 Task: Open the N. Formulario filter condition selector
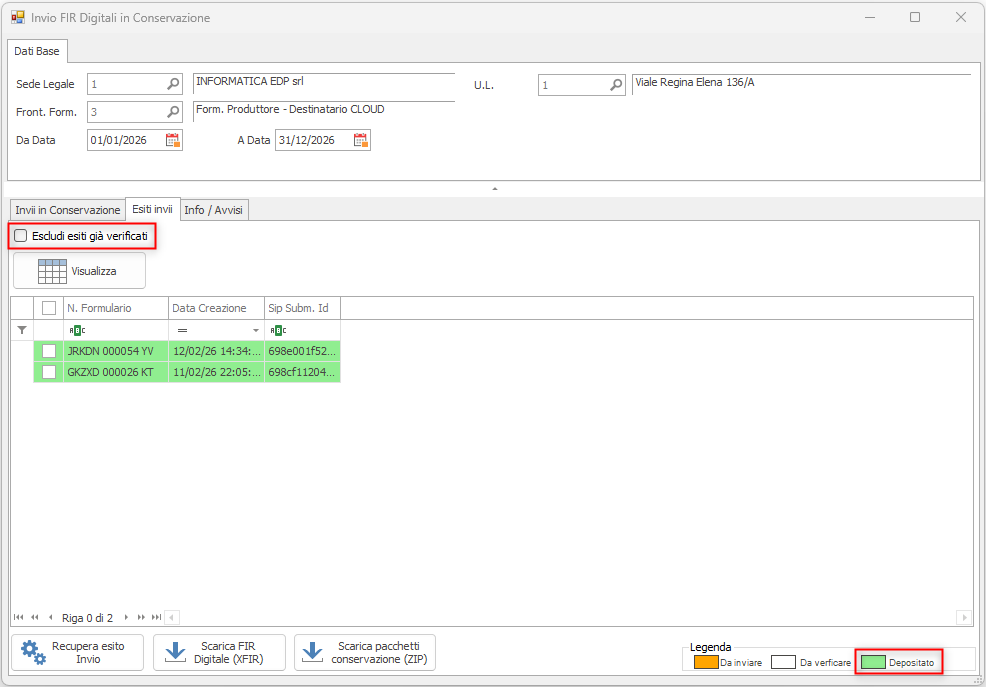click(77, 330)
